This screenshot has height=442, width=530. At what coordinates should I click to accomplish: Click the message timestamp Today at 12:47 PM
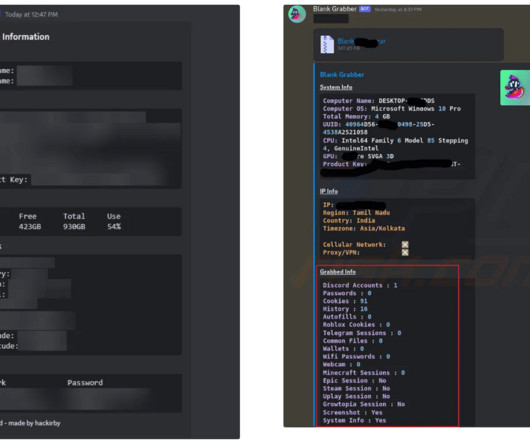pyautogui.click(x=31, y=15)
